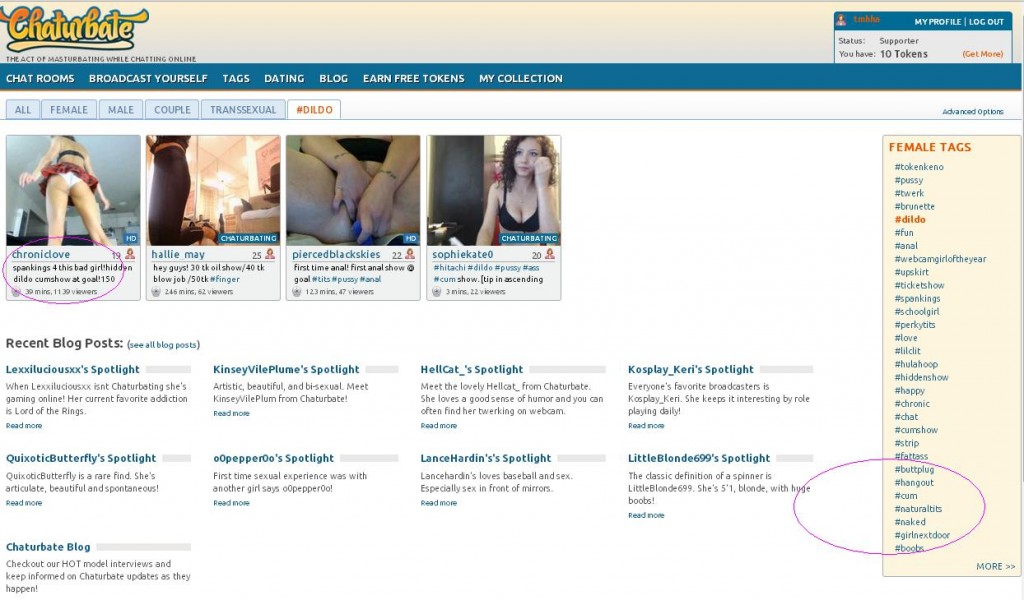Click Read more under o0pepper0o's Spotlight

tap(231, 503)
